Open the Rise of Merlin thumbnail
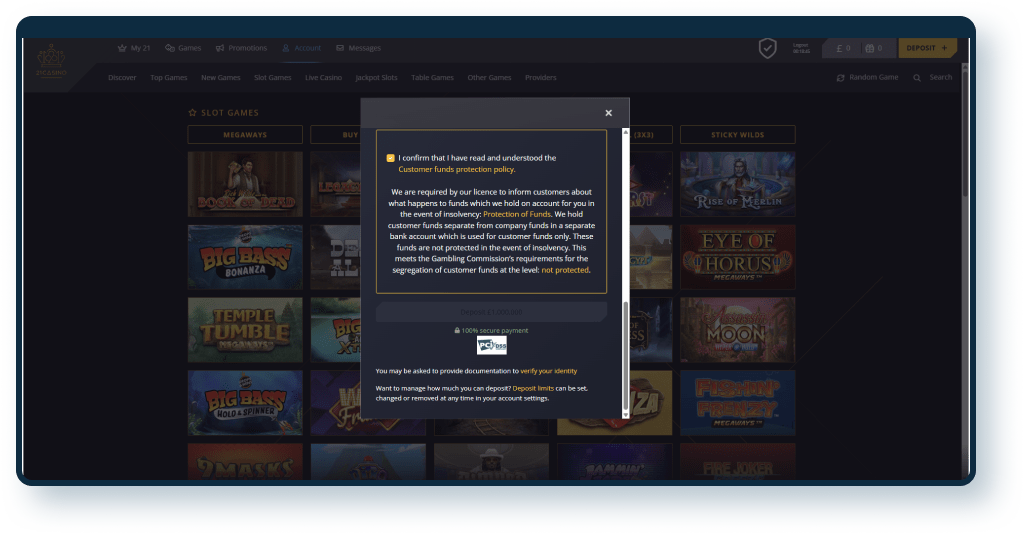The image size is (1024, 534). (737, 184)
